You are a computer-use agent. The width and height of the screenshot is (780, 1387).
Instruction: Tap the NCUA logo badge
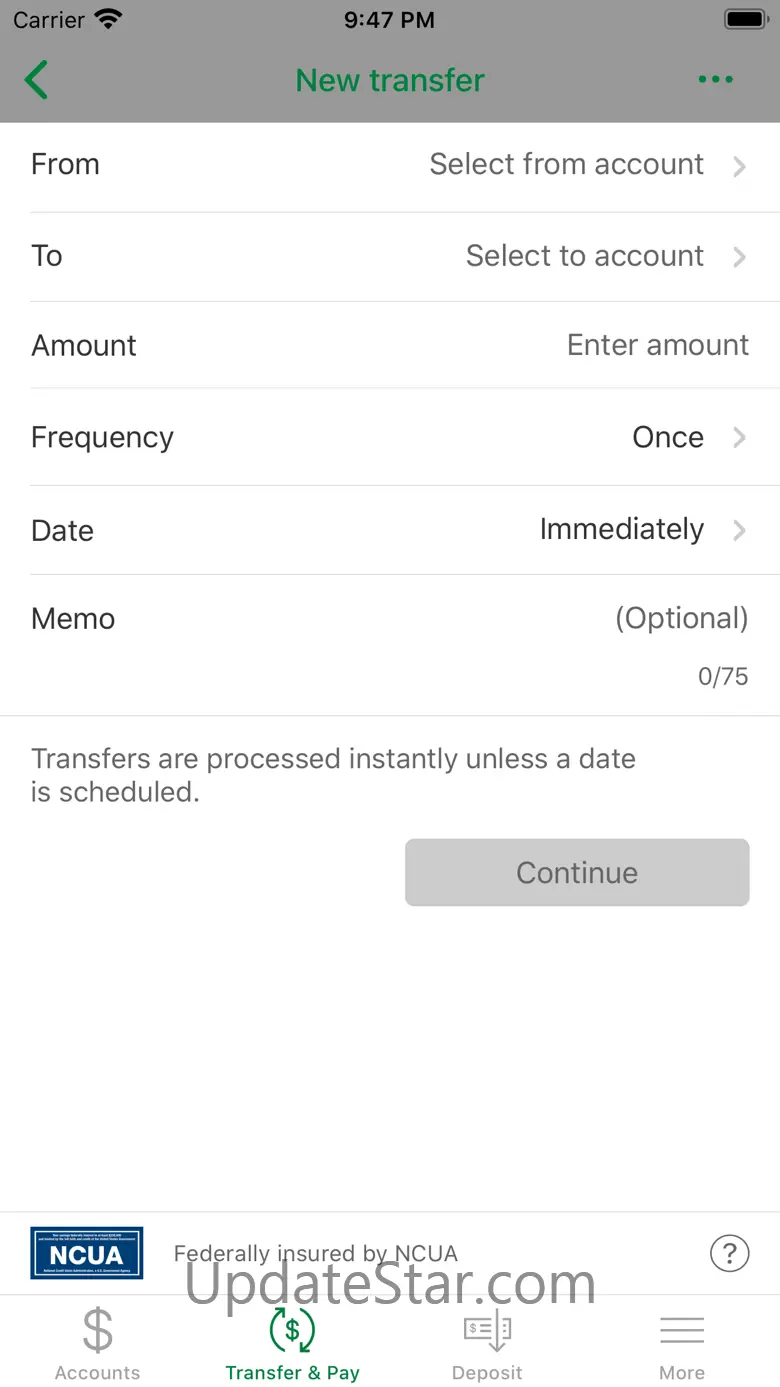point(87,1252)
